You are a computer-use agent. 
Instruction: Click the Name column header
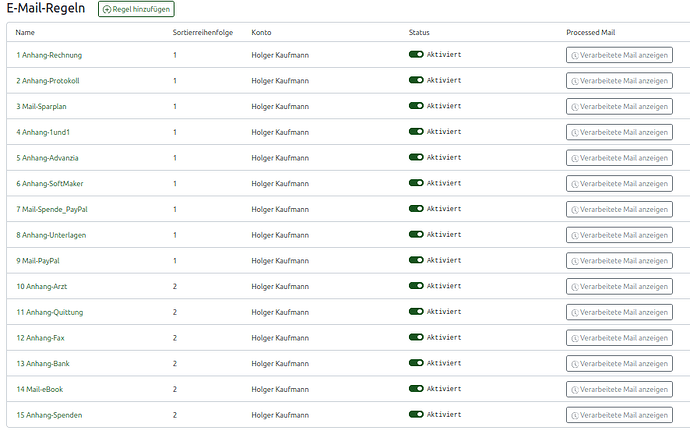(25, 32)
